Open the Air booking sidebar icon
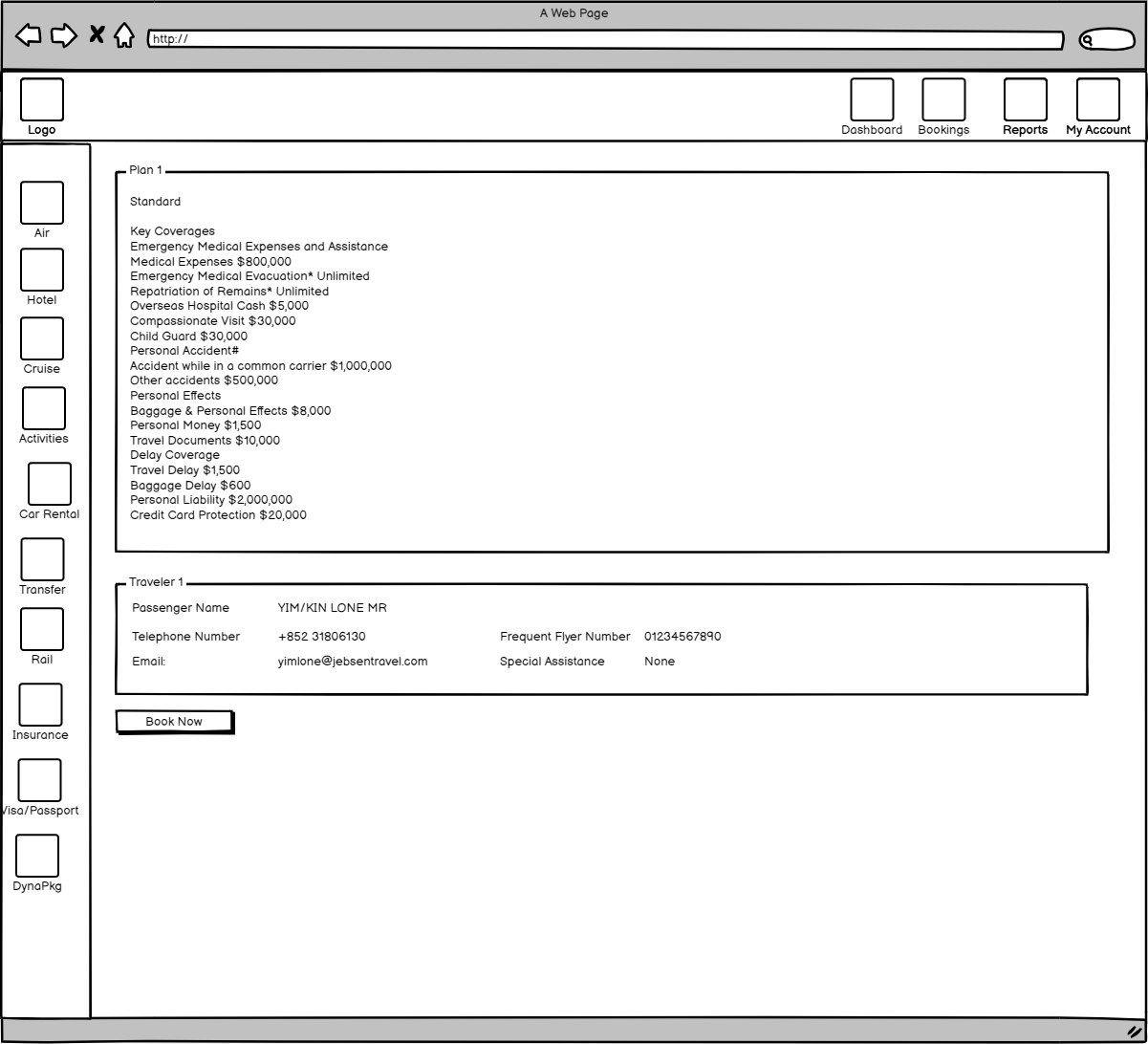 click(42, 203)
